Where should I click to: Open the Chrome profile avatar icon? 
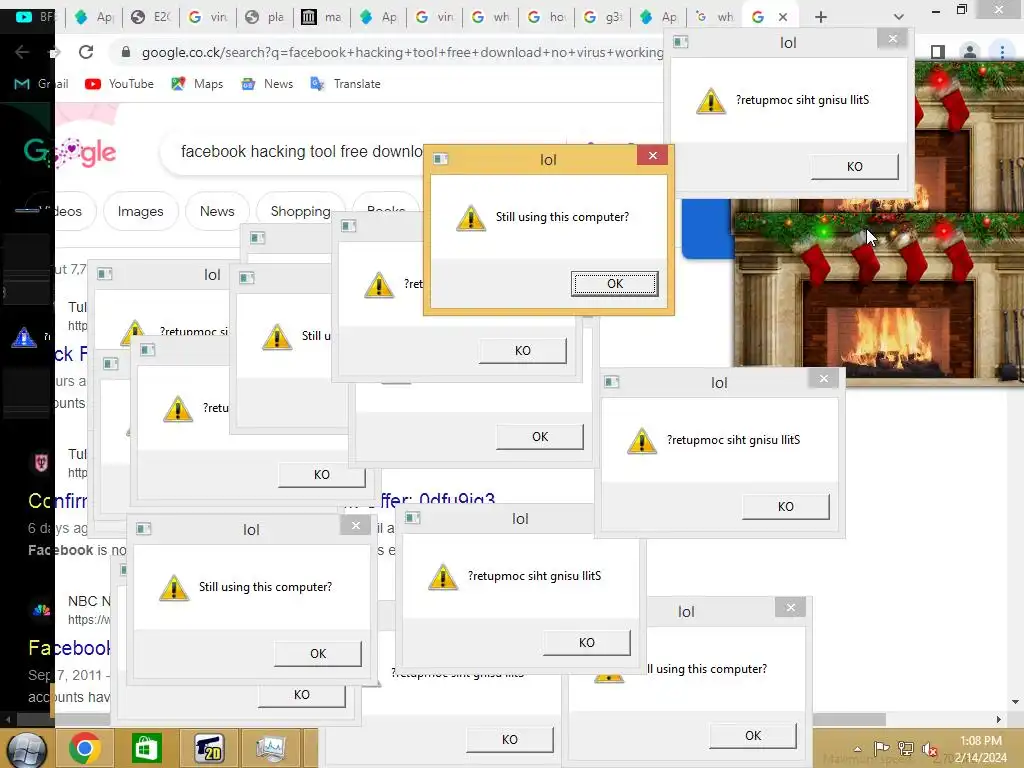(970, 52)
